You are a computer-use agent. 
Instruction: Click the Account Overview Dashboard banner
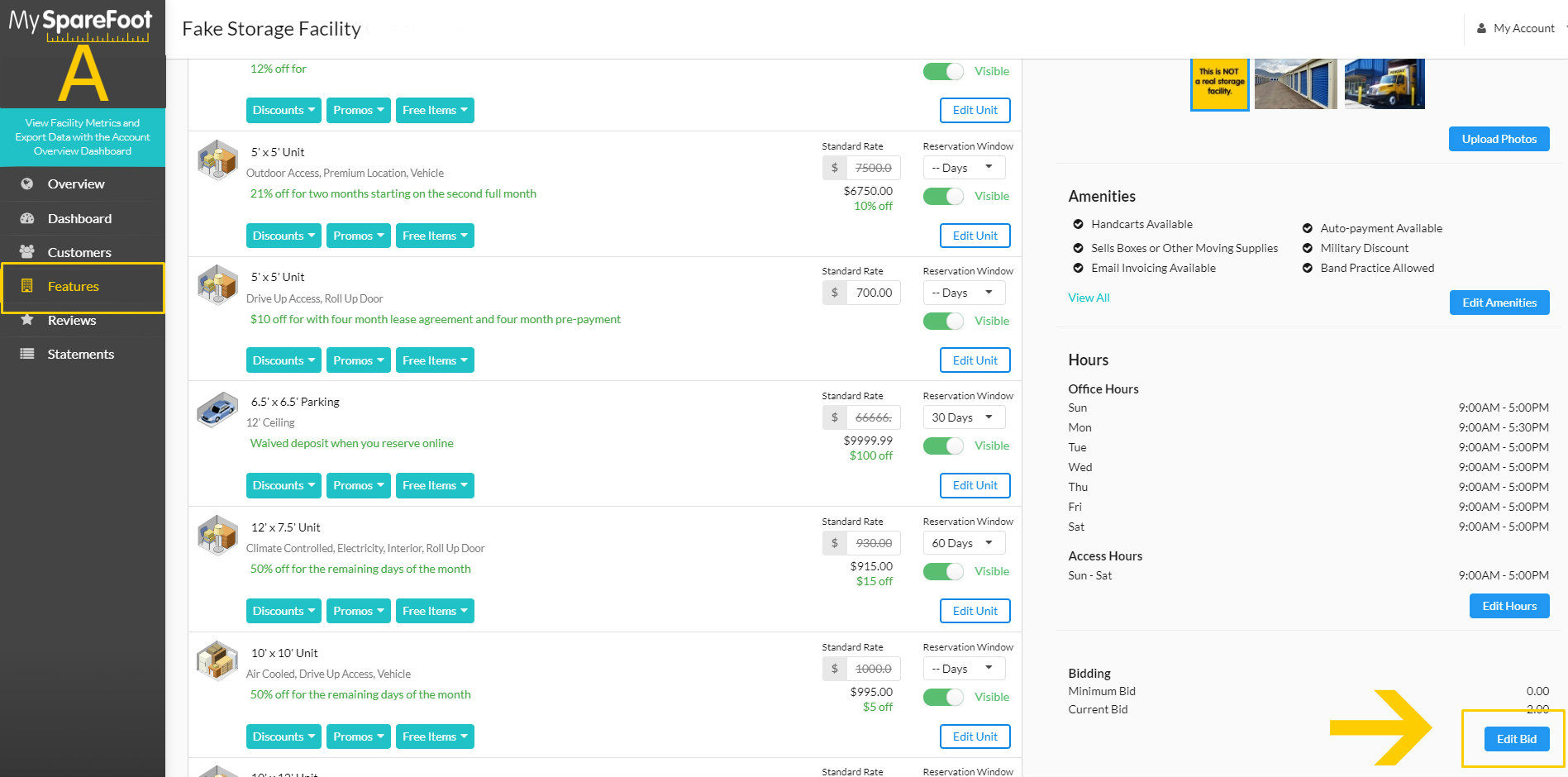pyautogui.click(x=83, y=137)
